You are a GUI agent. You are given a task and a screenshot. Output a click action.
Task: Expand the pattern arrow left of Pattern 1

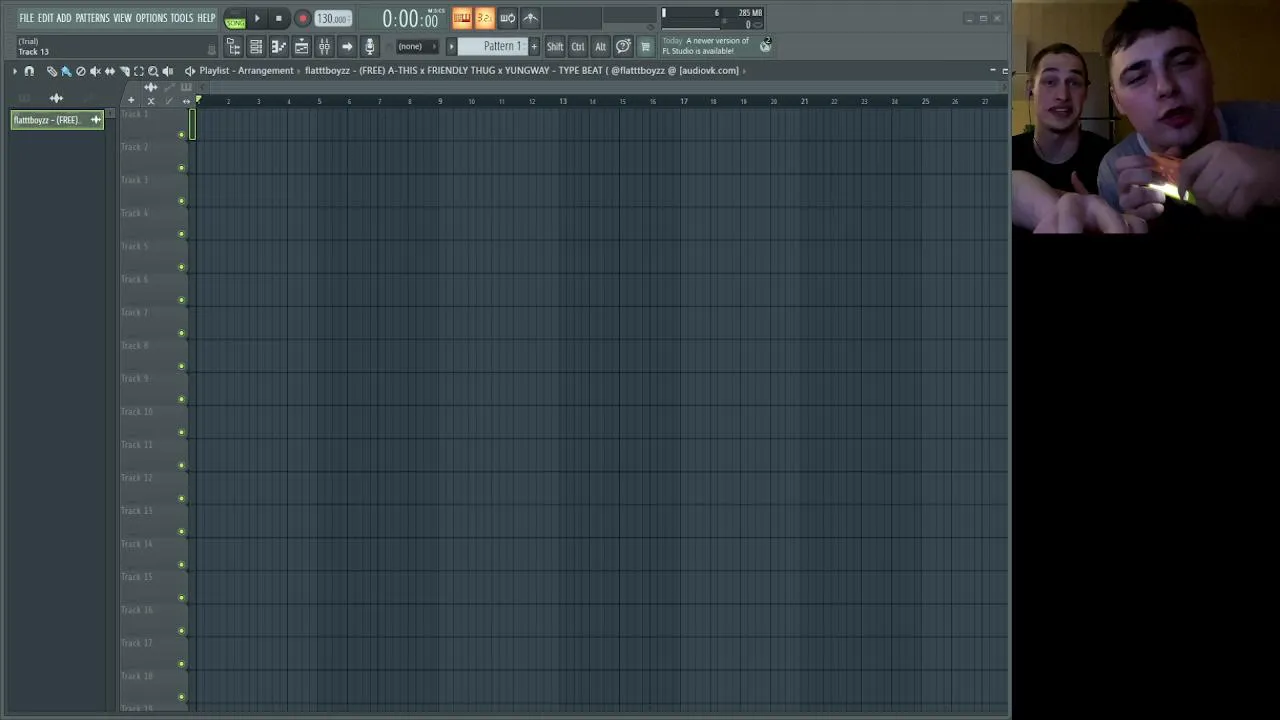(x=451, y=47)
